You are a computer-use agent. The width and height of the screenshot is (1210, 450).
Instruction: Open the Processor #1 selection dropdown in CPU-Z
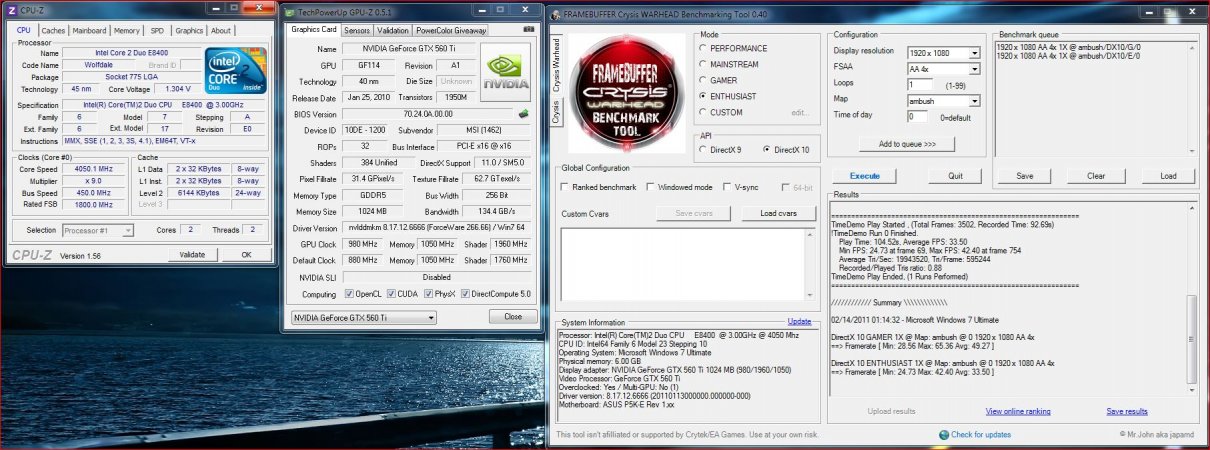pos(100,231)
